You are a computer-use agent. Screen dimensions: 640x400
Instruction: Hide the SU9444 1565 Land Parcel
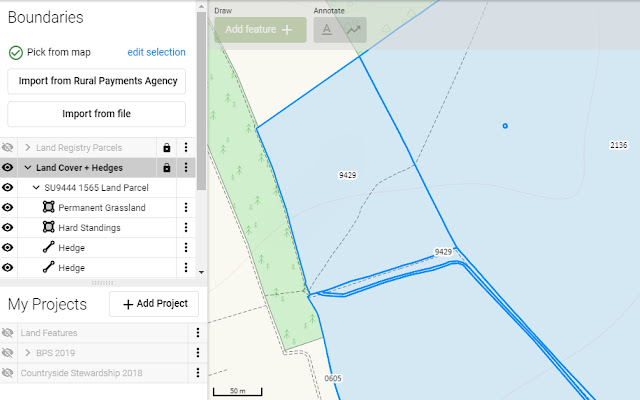[8, 187]
